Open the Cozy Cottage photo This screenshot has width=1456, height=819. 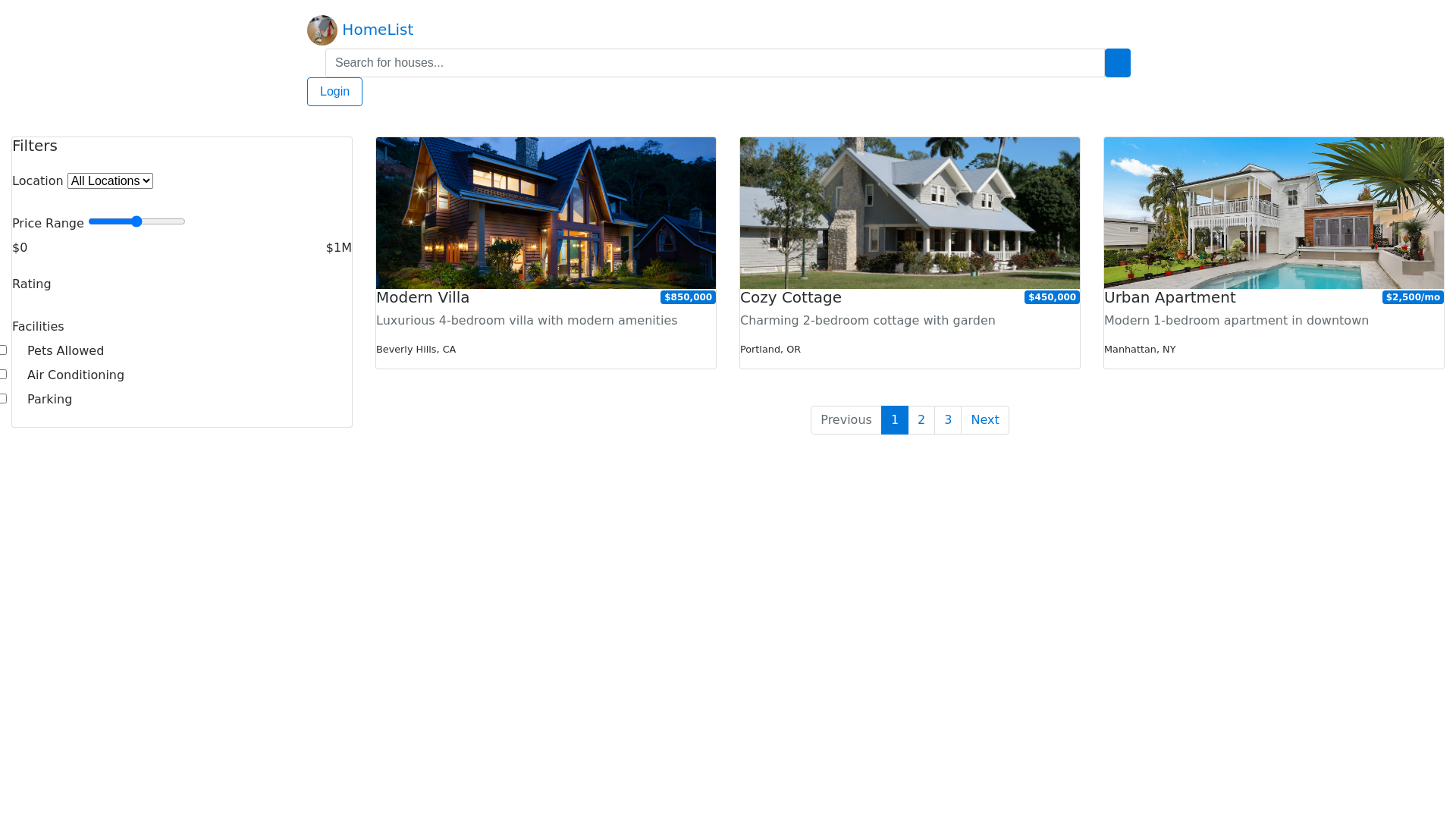[x=910, y=213]
